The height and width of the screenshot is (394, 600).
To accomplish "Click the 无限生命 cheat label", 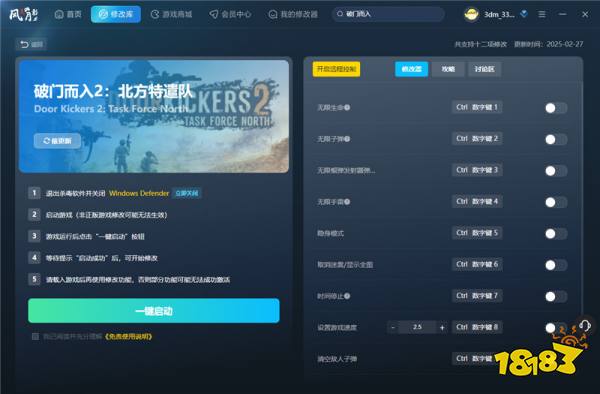I will point(330,108).
